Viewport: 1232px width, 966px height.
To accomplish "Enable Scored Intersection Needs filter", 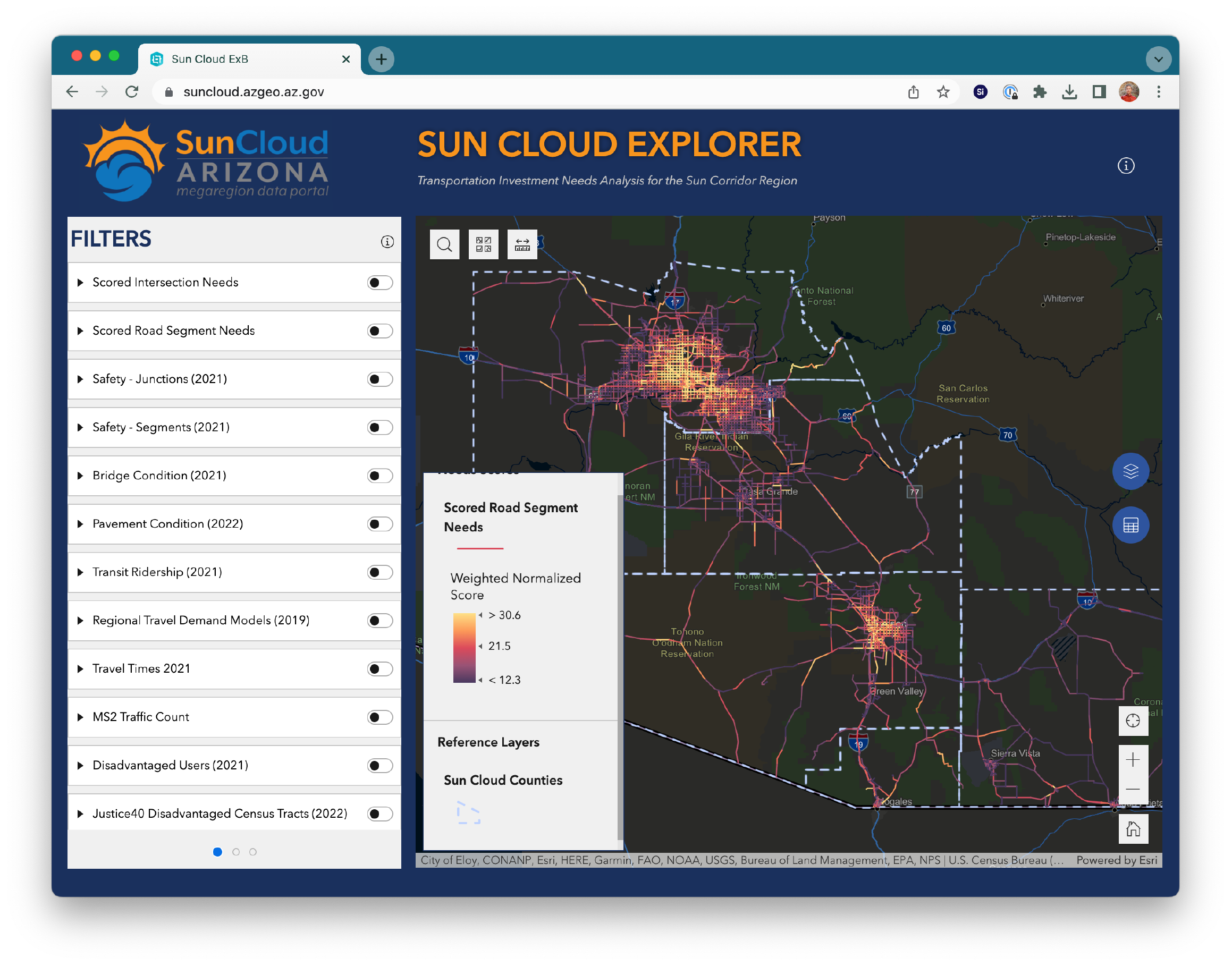I will click(x=379, y=283).
